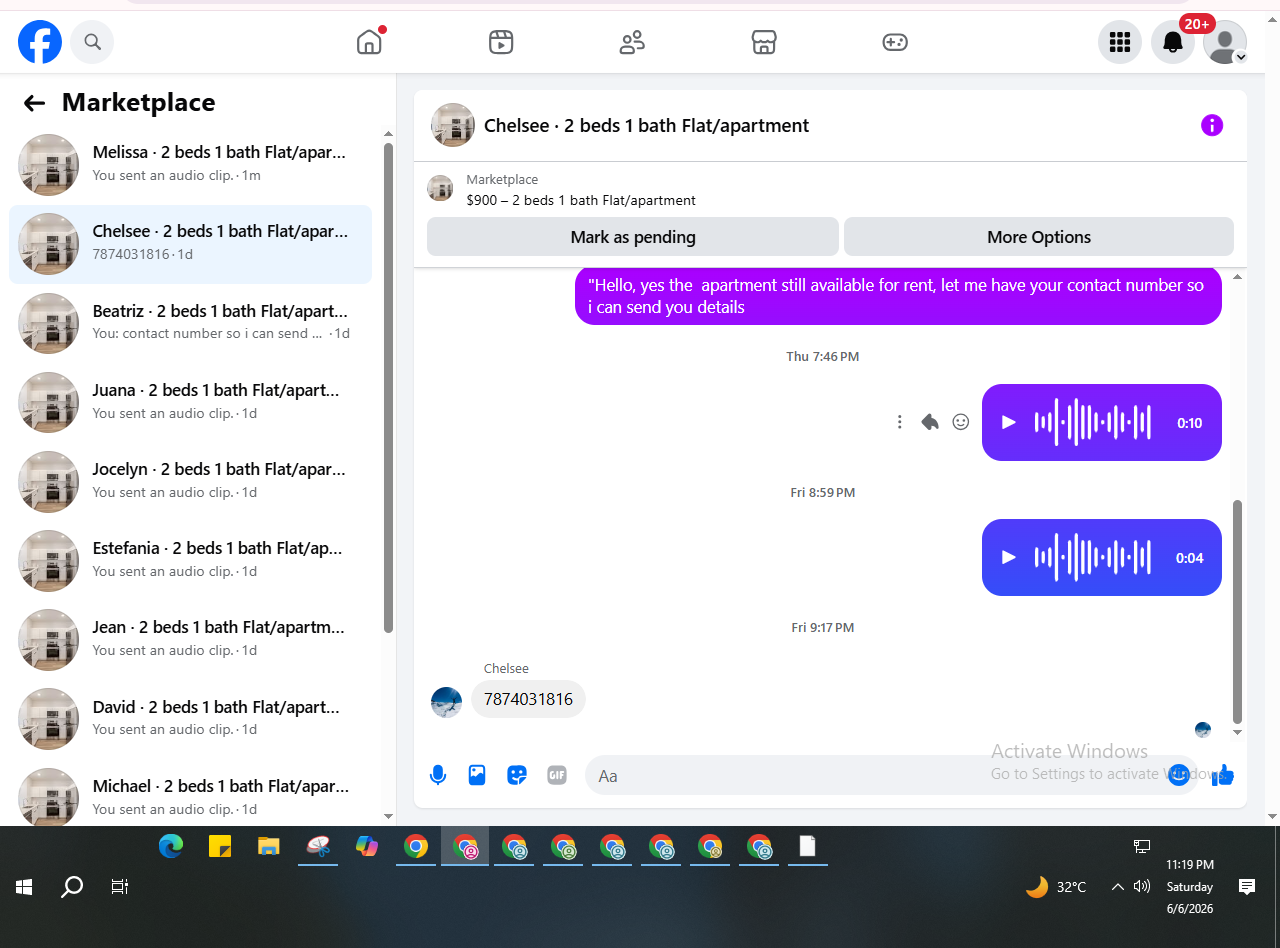The image size is (1280, 948).
Task: Open the Estefania conversation
Action: (190, 560)
